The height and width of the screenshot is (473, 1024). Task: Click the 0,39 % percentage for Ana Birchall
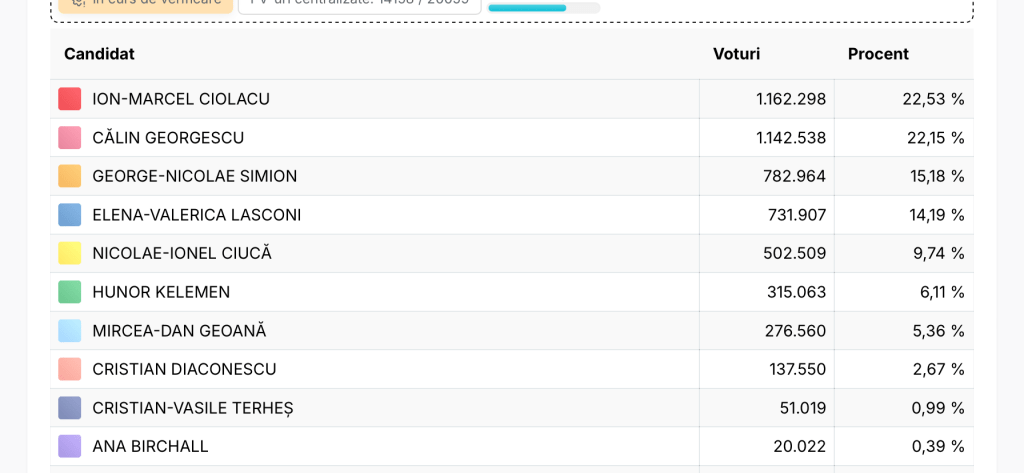938,446
